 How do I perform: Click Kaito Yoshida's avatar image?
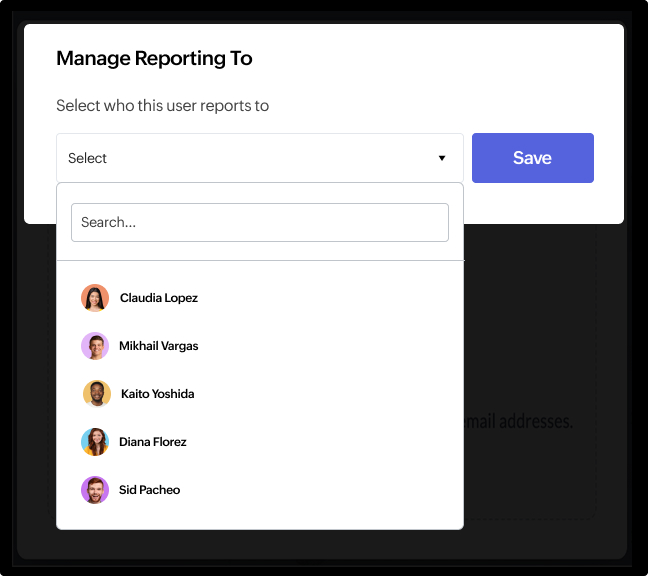click(97, 394)
